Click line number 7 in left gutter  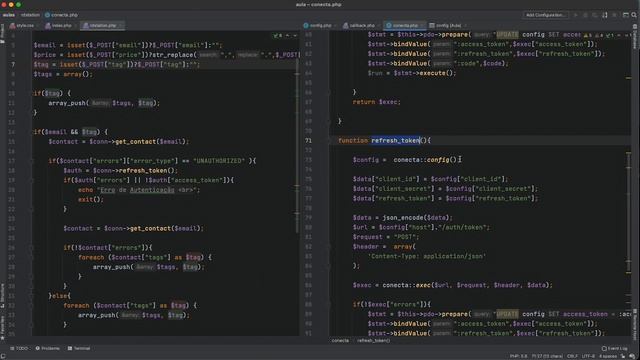13,64
